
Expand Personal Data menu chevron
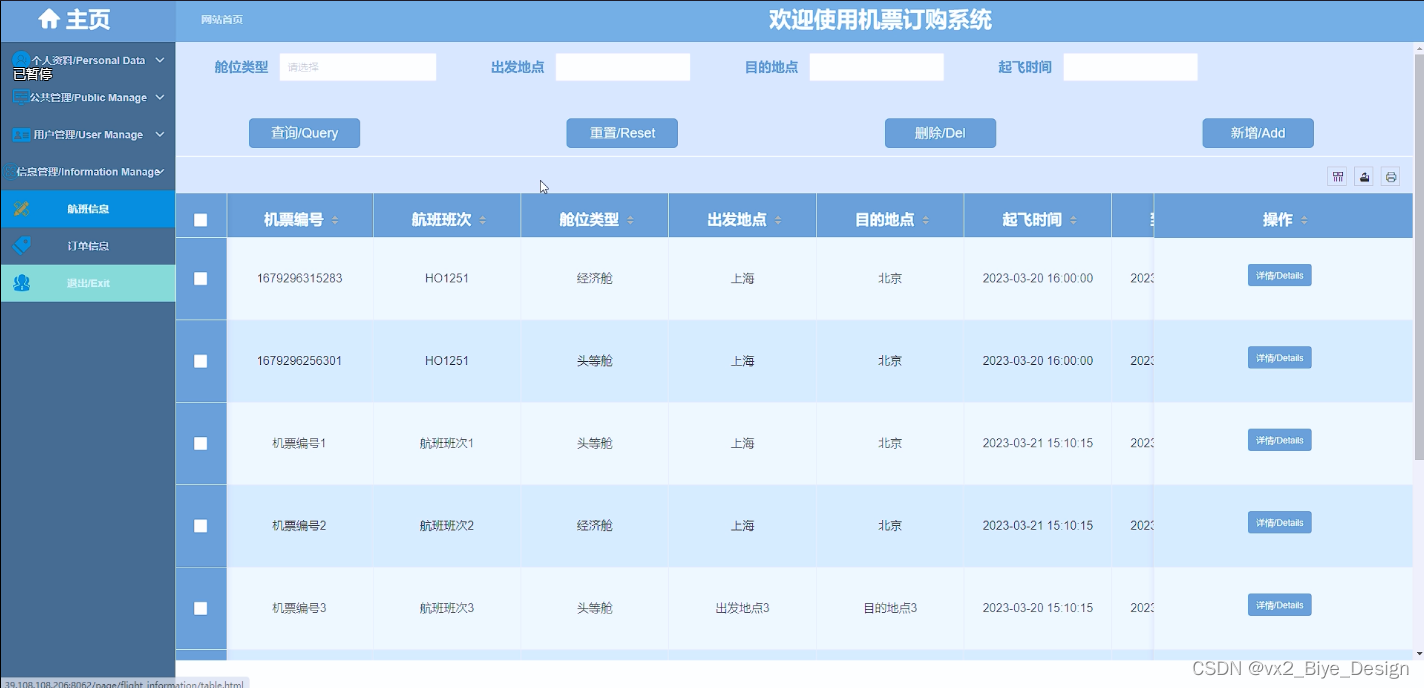click(160, 60)
